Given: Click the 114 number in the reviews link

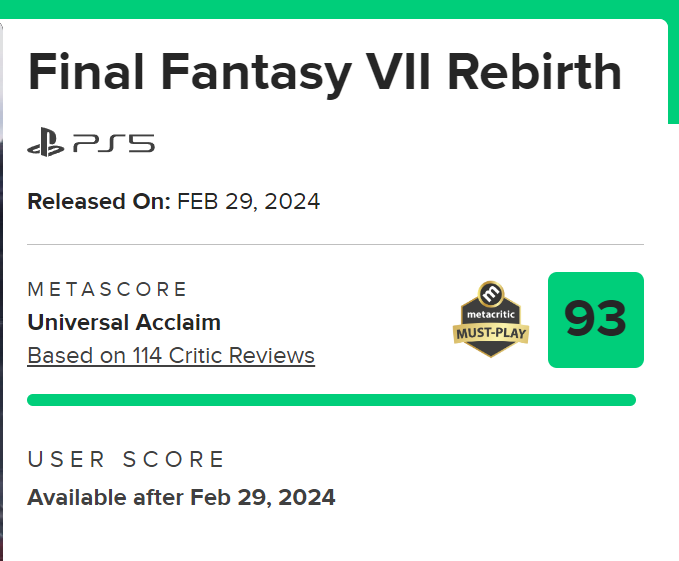Looking at the screenshot, I should click(150, 355).
